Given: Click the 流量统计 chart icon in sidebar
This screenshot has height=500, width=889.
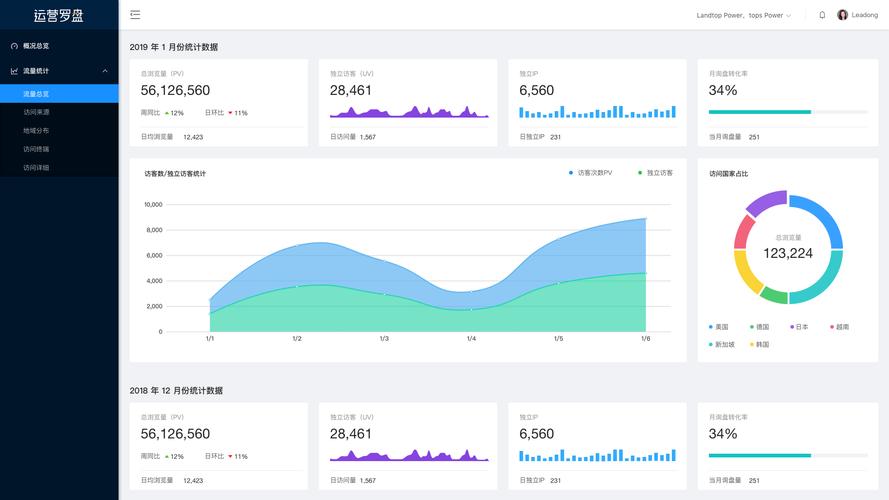Looking at the screenshot, I should coord(14,71).
